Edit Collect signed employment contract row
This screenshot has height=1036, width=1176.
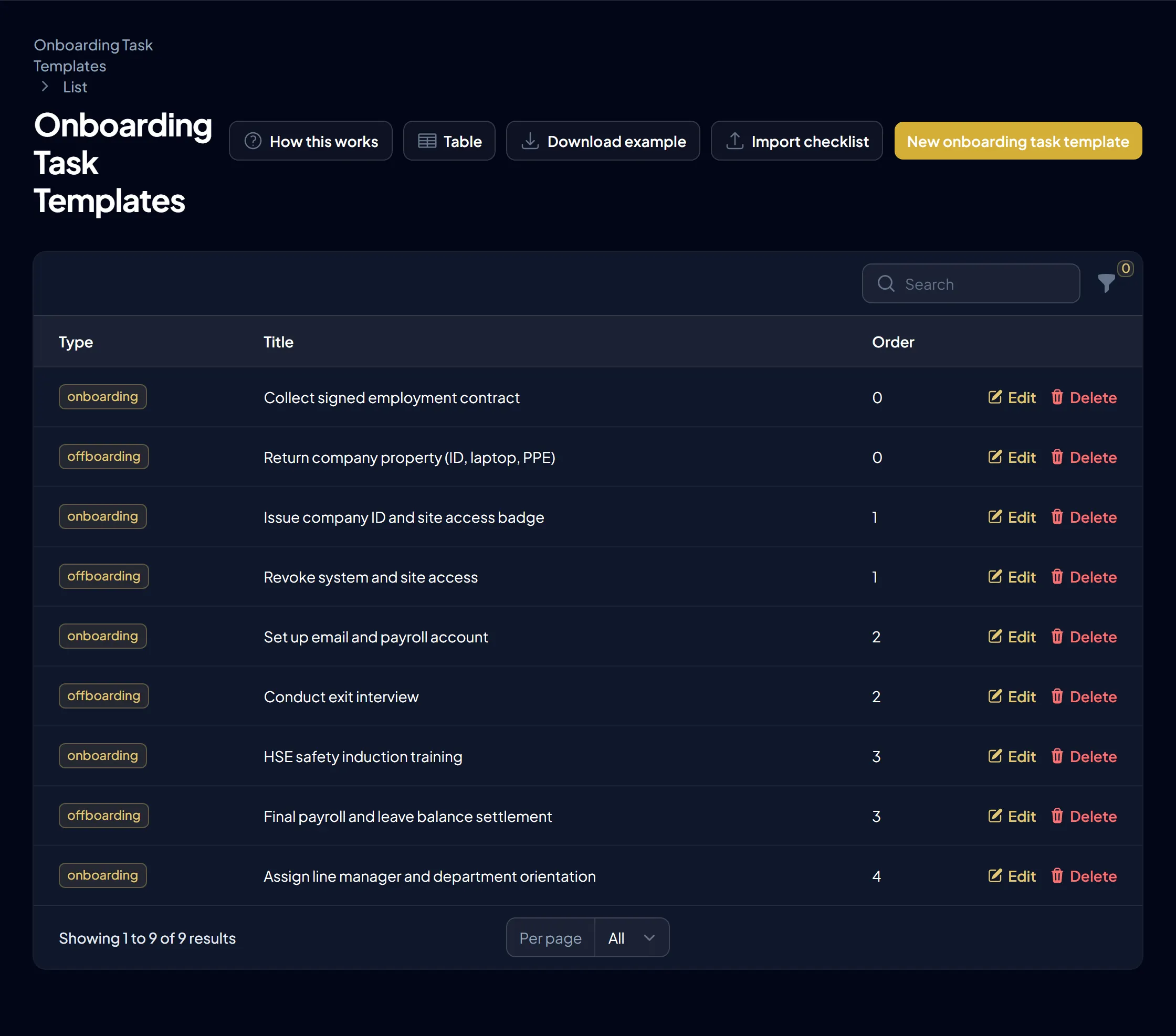pyautogui.click(x=1012, y=397)
